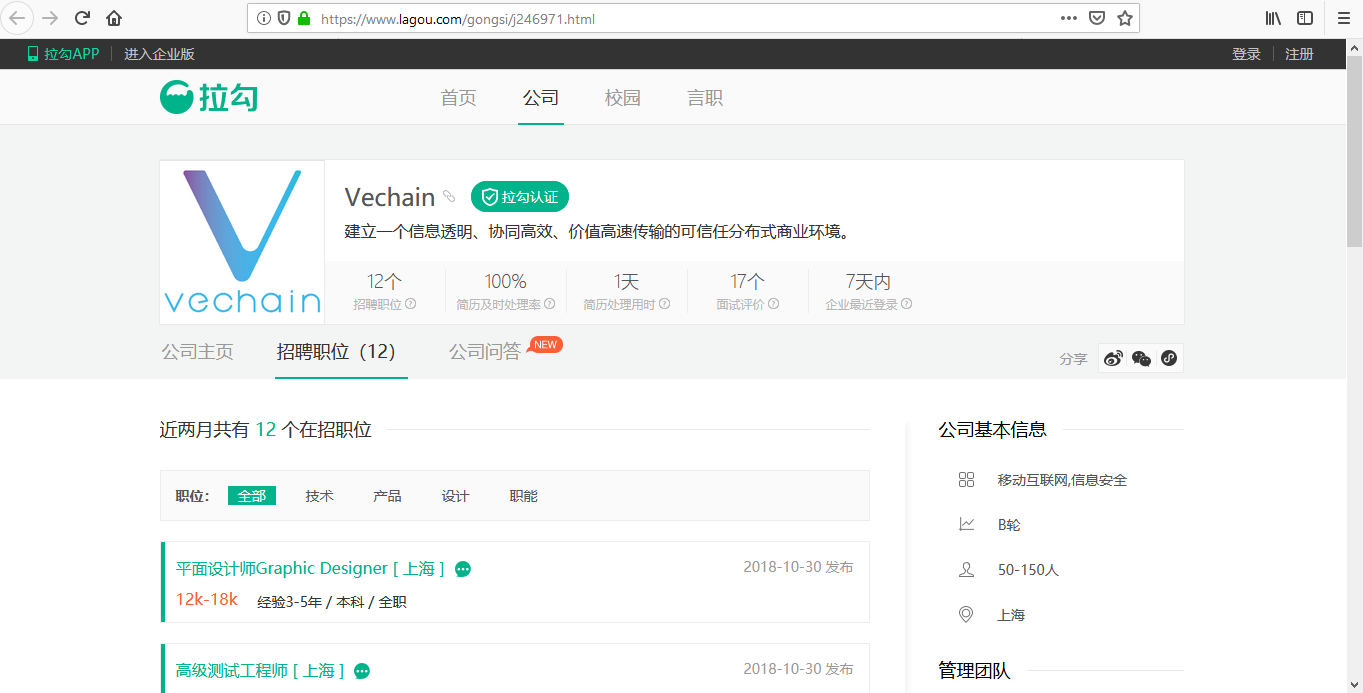Filter positions by 职能

524,496
